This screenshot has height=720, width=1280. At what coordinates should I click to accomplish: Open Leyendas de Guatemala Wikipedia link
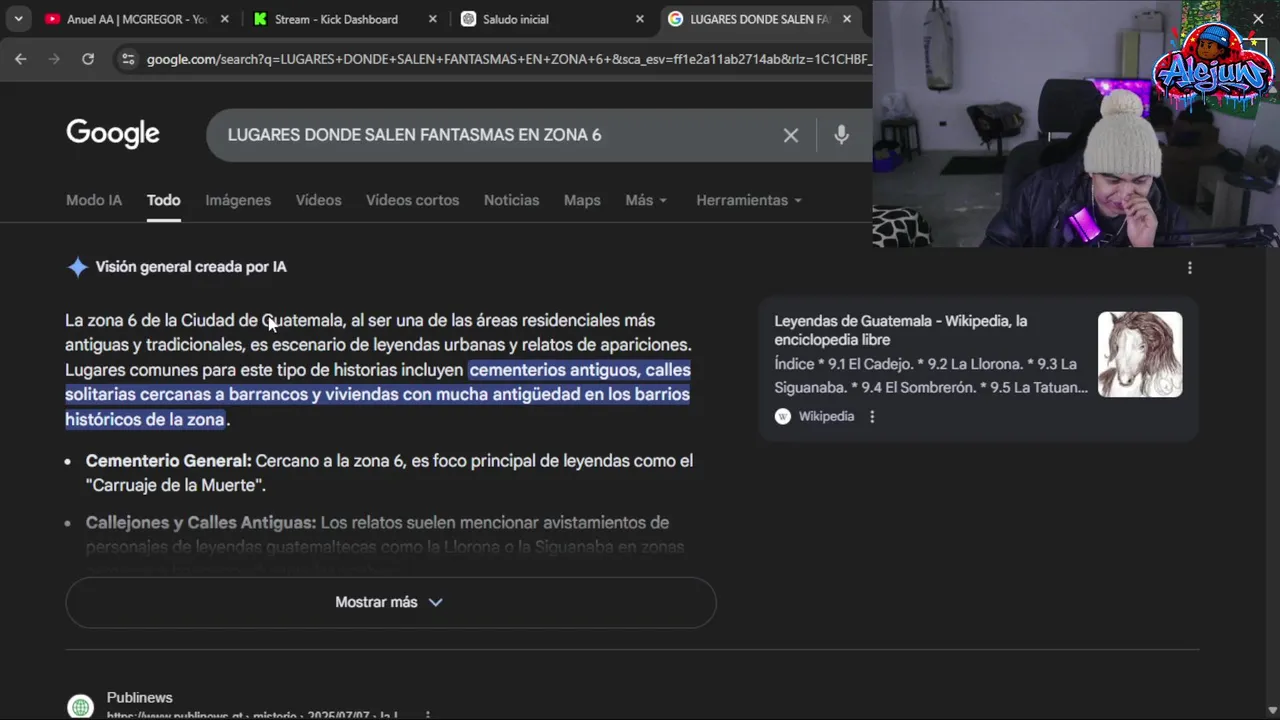[901, 330]
